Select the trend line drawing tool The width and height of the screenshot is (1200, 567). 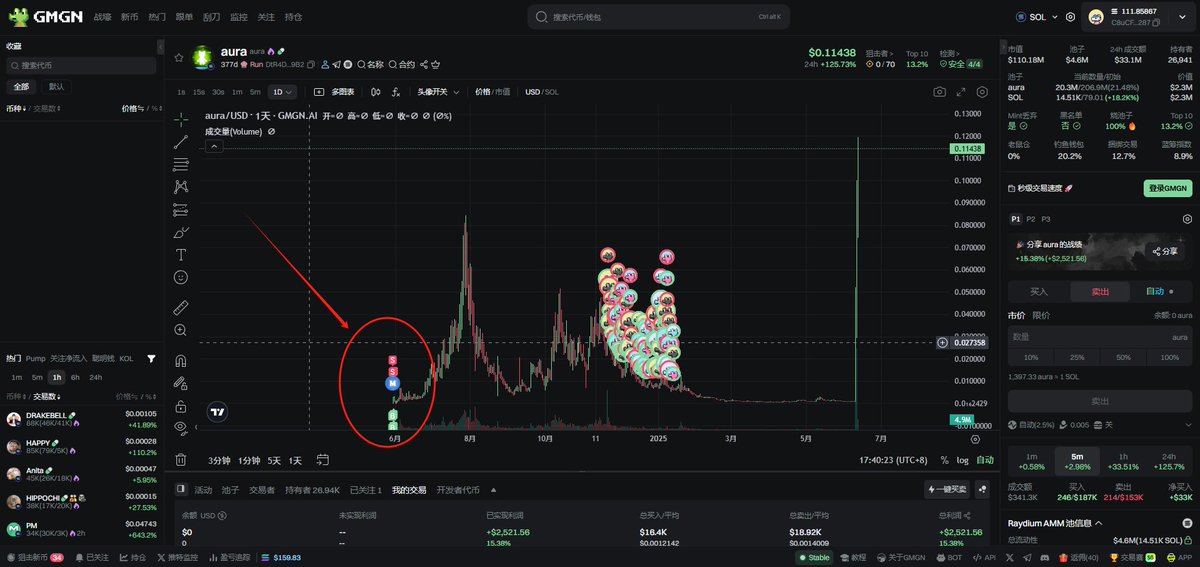(x=181, y=141)
